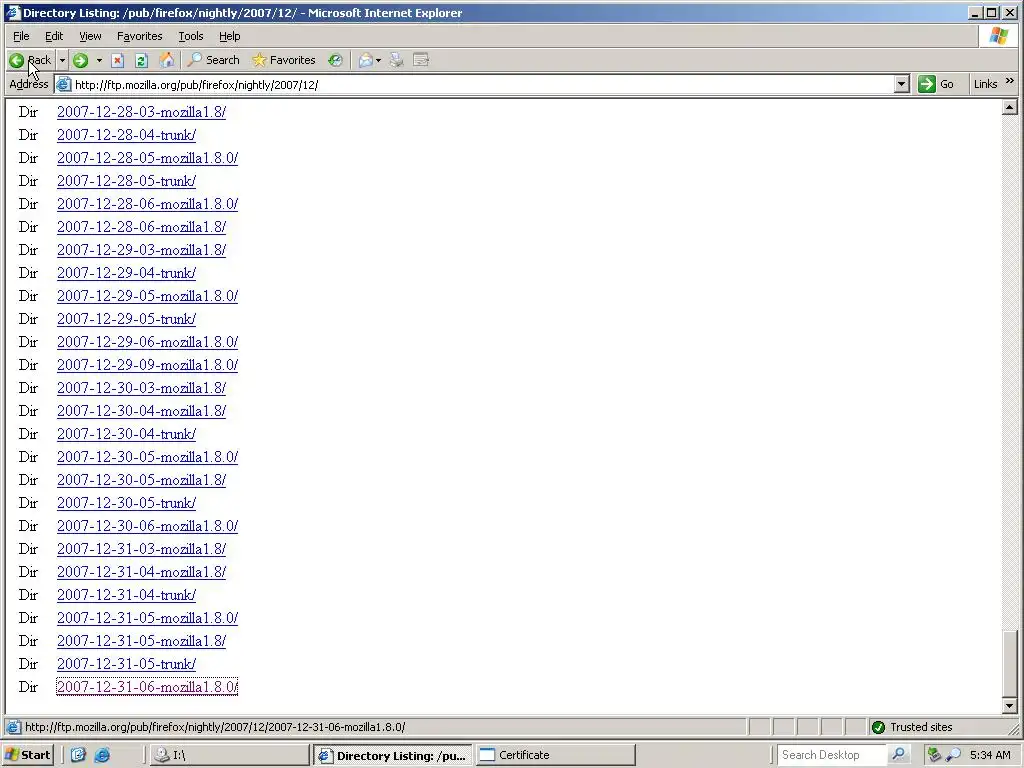The width and height of the screenshot is (1024, 768).
Task: Open 2007-12-30-04-mozilla1.8/ link
Action: click(141, 411)
